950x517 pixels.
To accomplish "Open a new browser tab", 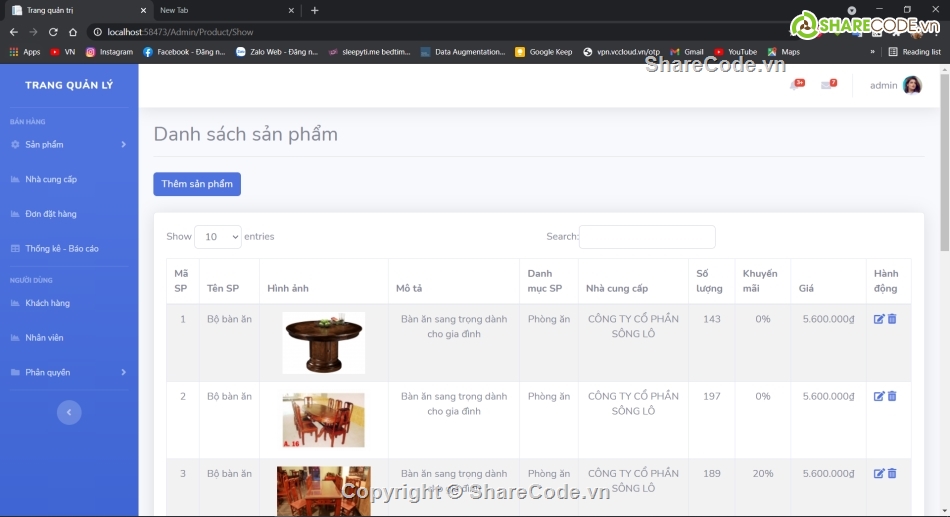I will coord(314,10).
